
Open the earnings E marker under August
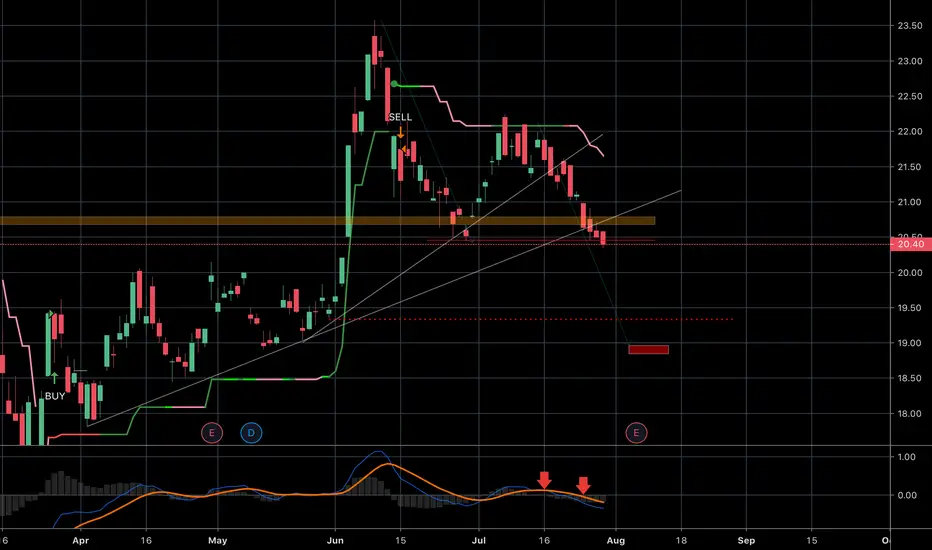636,433
